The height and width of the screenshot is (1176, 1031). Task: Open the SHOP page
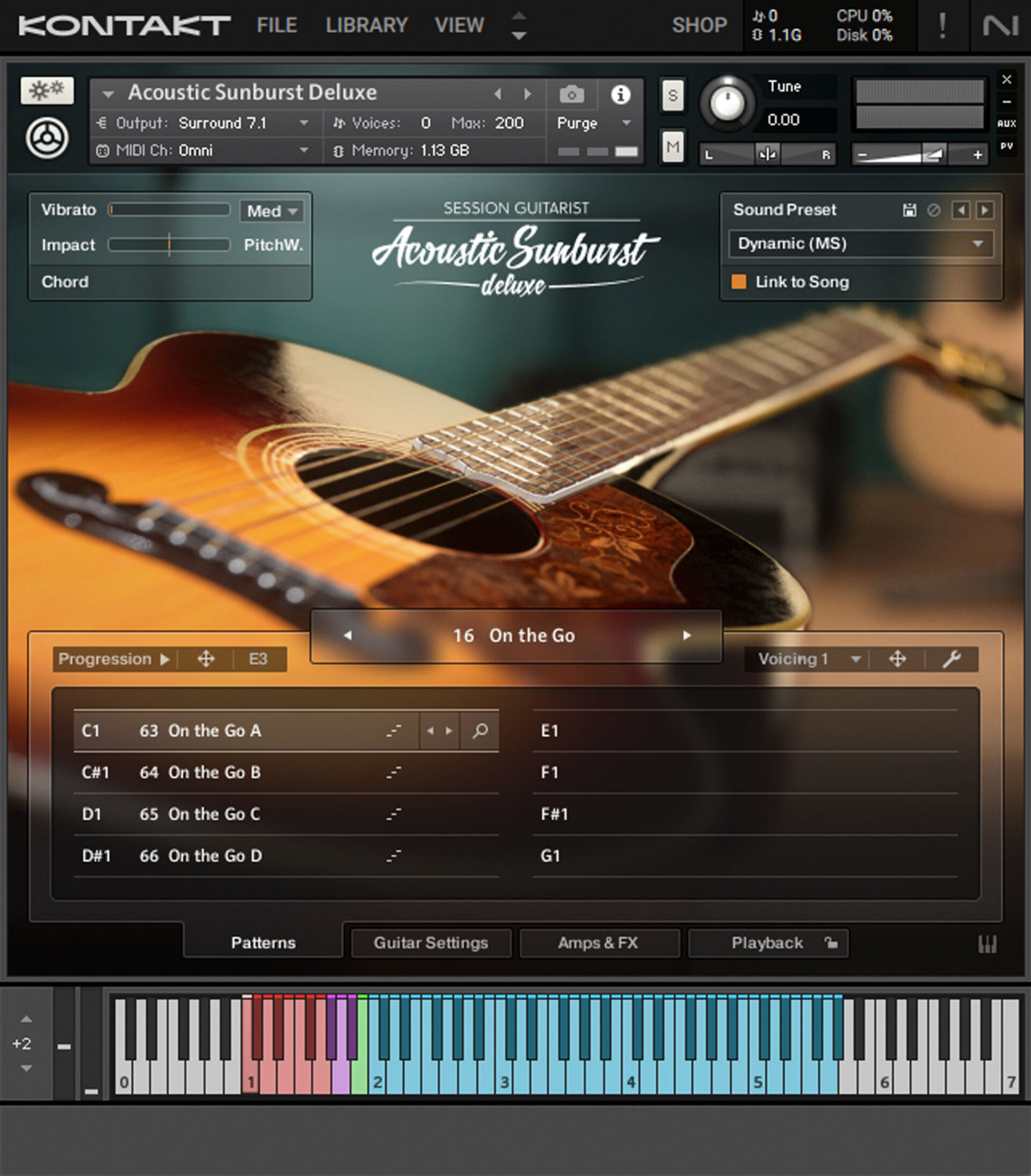[x=699, y=25]
